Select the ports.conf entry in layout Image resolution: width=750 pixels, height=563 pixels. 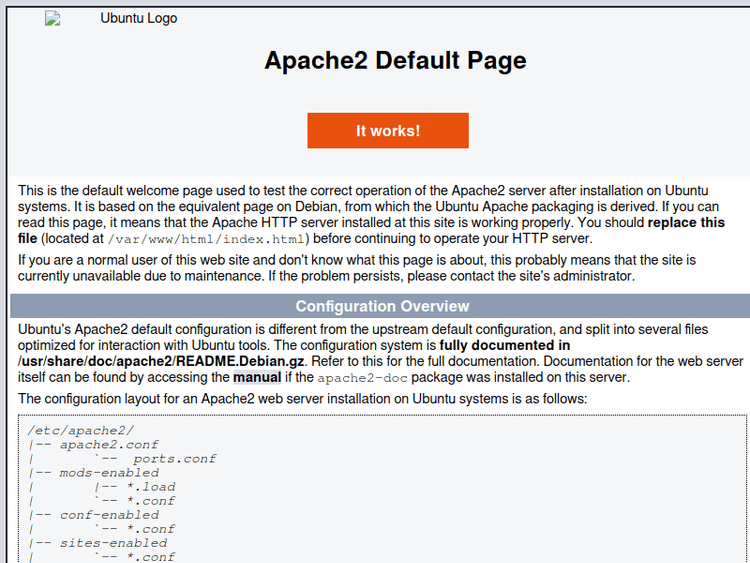point(174,459)
